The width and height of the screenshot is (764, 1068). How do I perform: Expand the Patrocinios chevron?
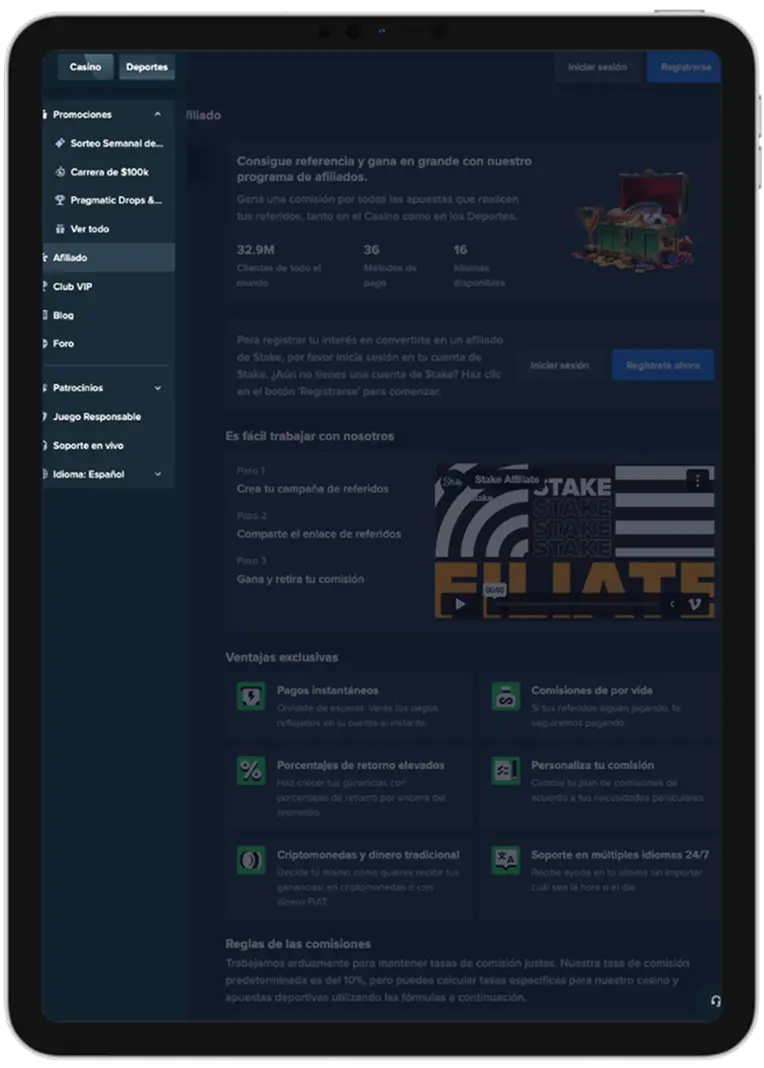(x=158, y=388)
